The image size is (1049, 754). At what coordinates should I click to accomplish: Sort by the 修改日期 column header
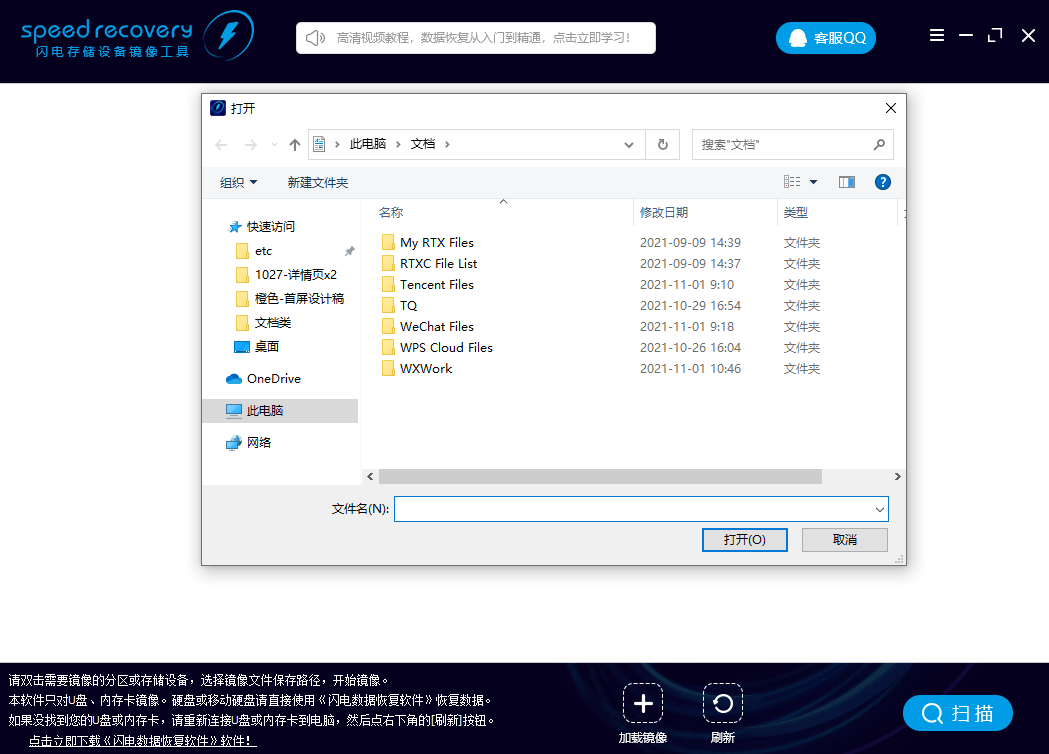coord(664,213)
